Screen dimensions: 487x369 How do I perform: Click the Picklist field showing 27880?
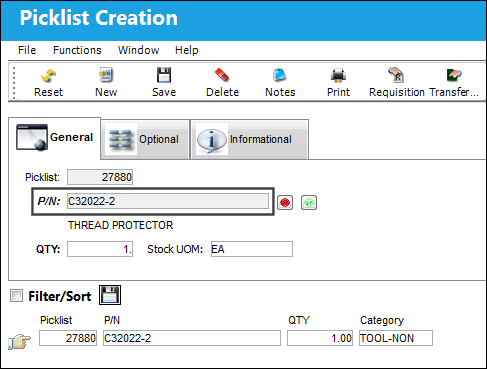(x=100, y=177)
